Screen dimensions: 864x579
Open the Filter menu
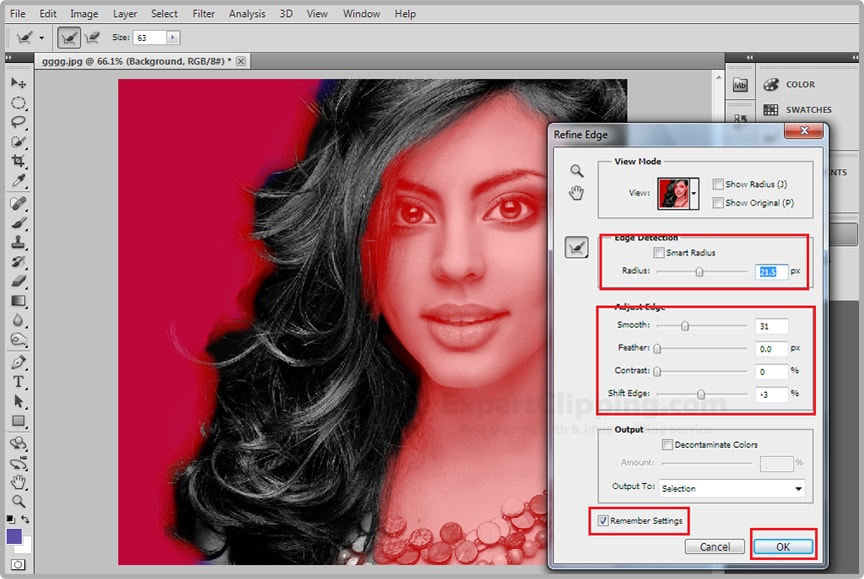click(203, 14)
